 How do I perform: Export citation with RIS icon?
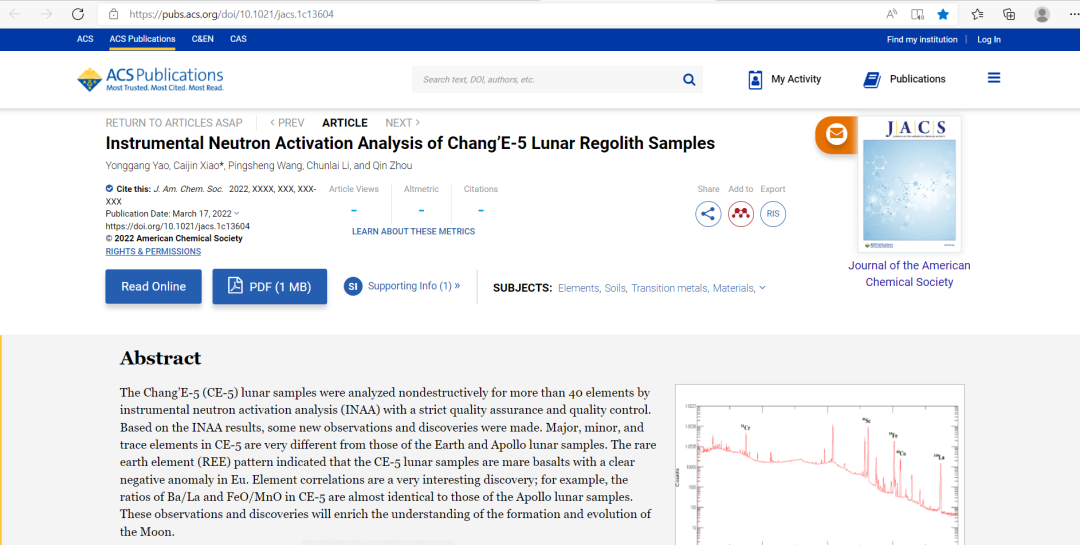point(772,214)
